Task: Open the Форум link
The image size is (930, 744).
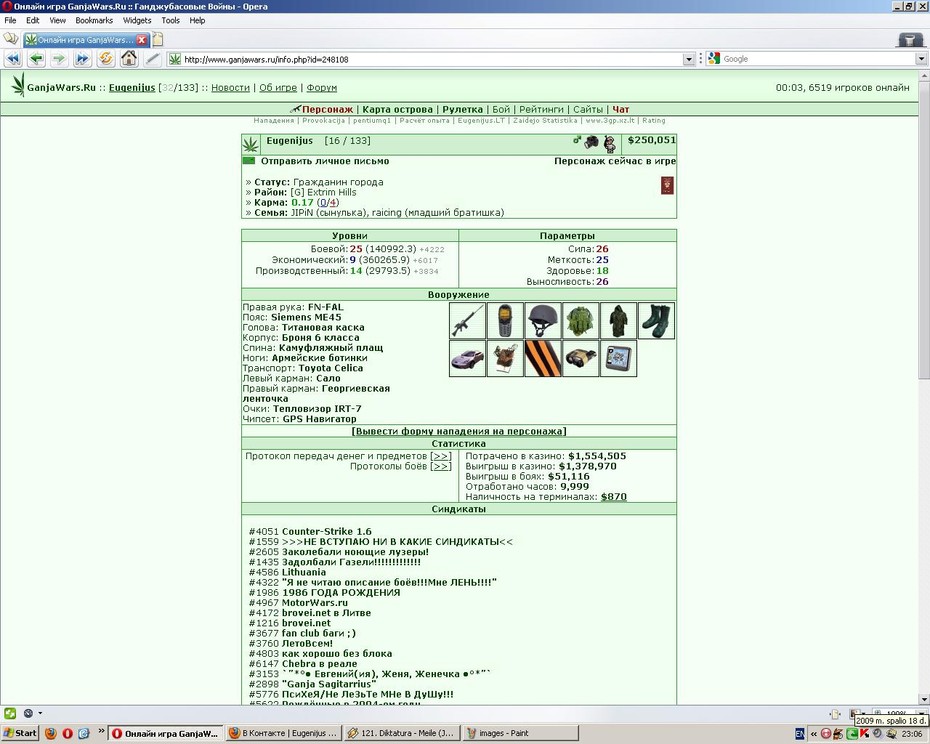Action: [321, 88]
